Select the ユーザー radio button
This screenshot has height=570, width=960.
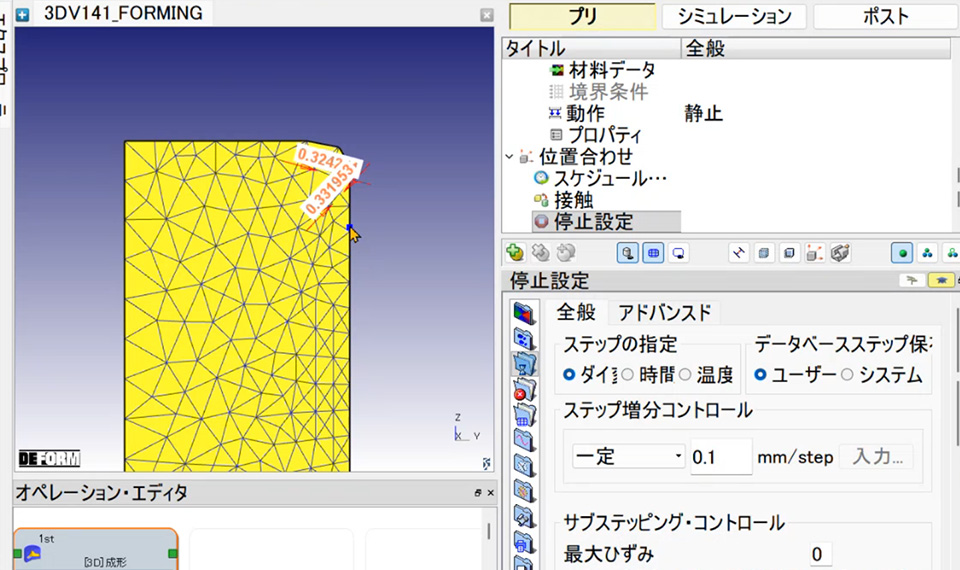(x=760, y=374)
